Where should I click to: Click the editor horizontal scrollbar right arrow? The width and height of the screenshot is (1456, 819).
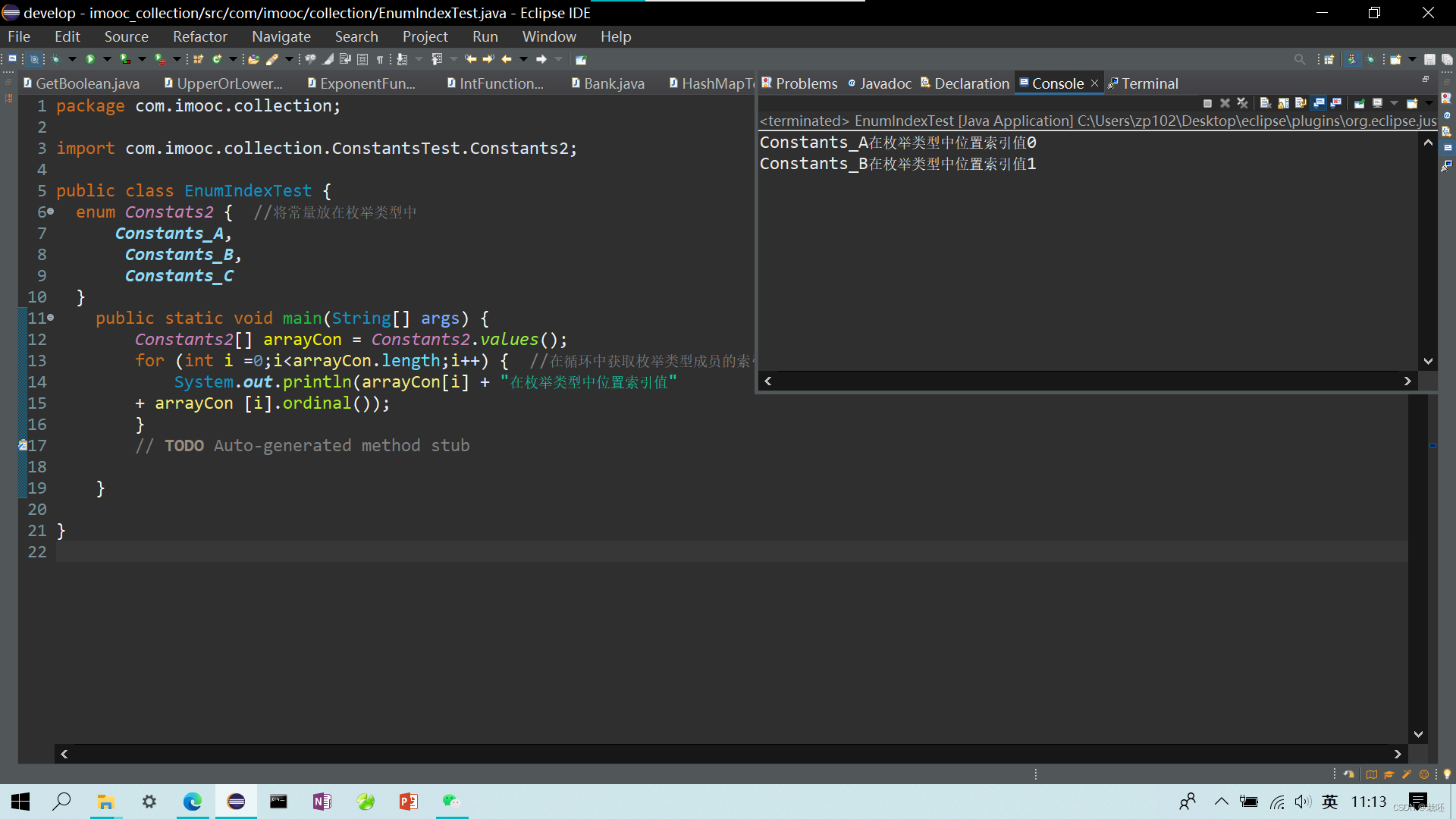pos(1397,754)
